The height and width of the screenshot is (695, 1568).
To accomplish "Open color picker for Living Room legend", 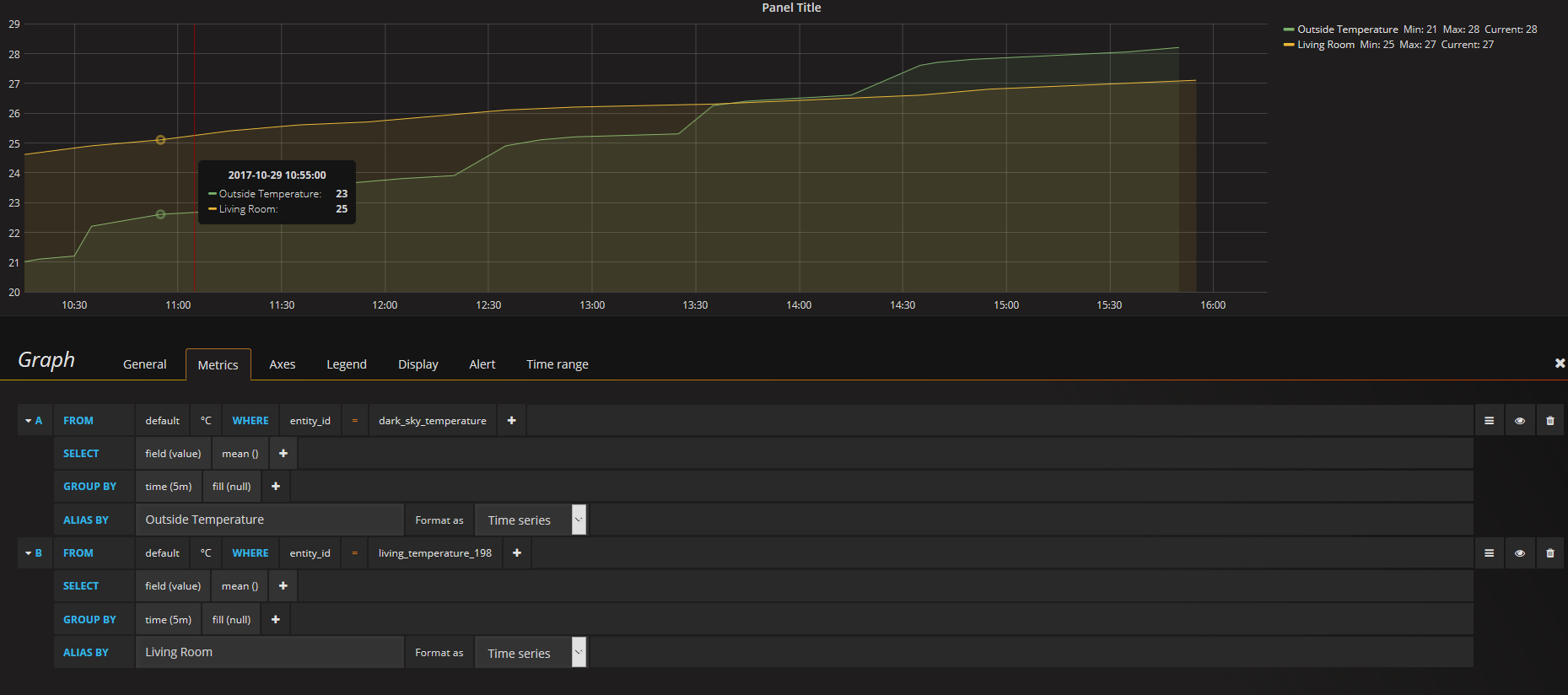I will coord(1289,45).
